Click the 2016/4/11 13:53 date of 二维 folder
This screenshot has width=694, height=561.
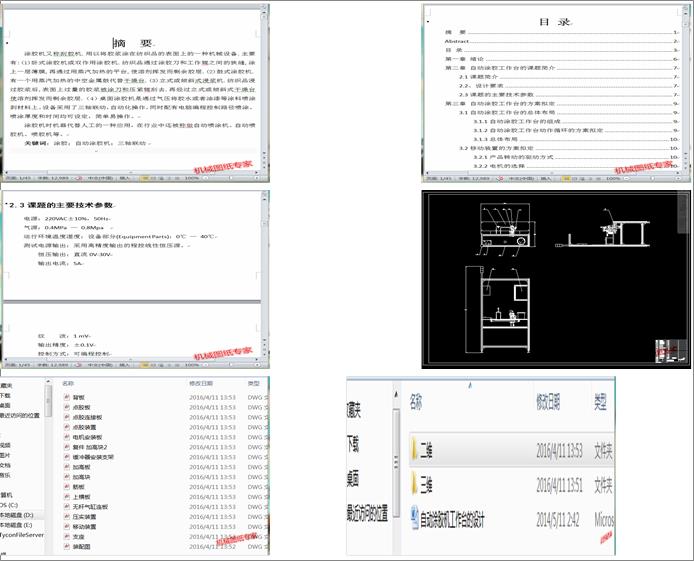tap(559, 451)
